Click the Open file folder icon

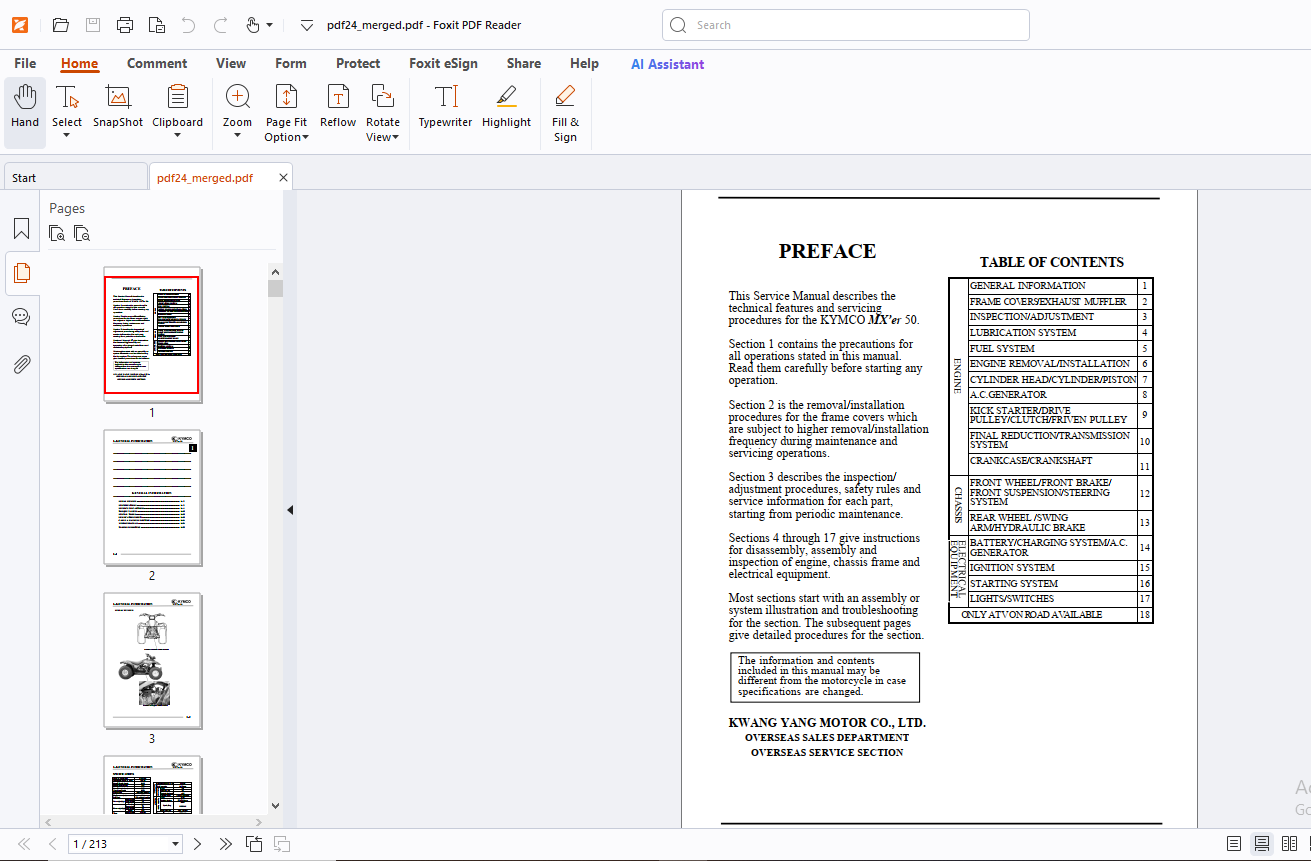61,25
